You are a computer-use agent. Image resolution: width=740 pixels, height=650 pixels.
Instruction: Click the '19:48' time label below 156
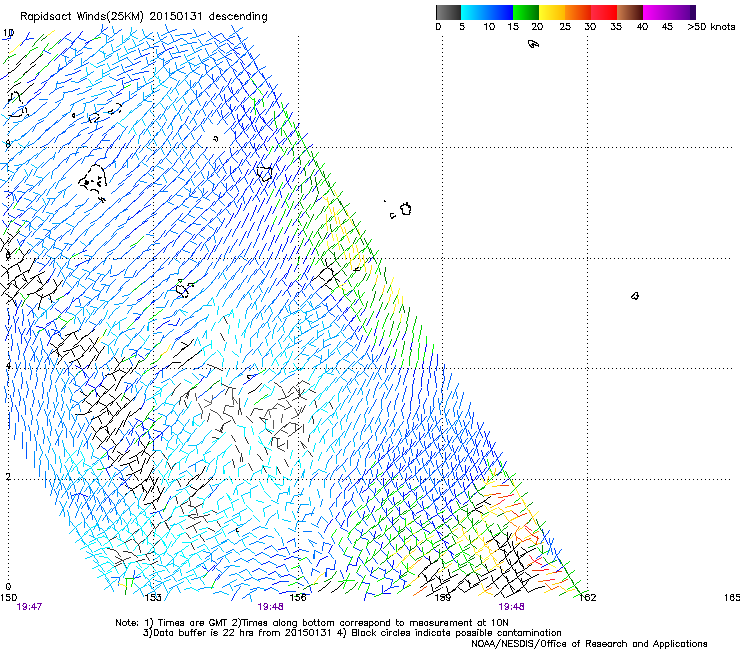tap(270, 607)
